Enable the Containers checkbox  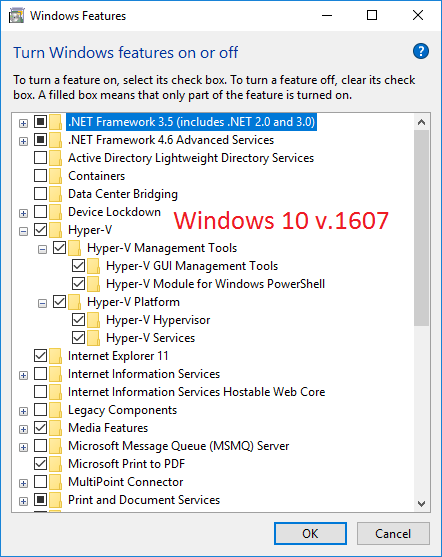coord(41,175)
